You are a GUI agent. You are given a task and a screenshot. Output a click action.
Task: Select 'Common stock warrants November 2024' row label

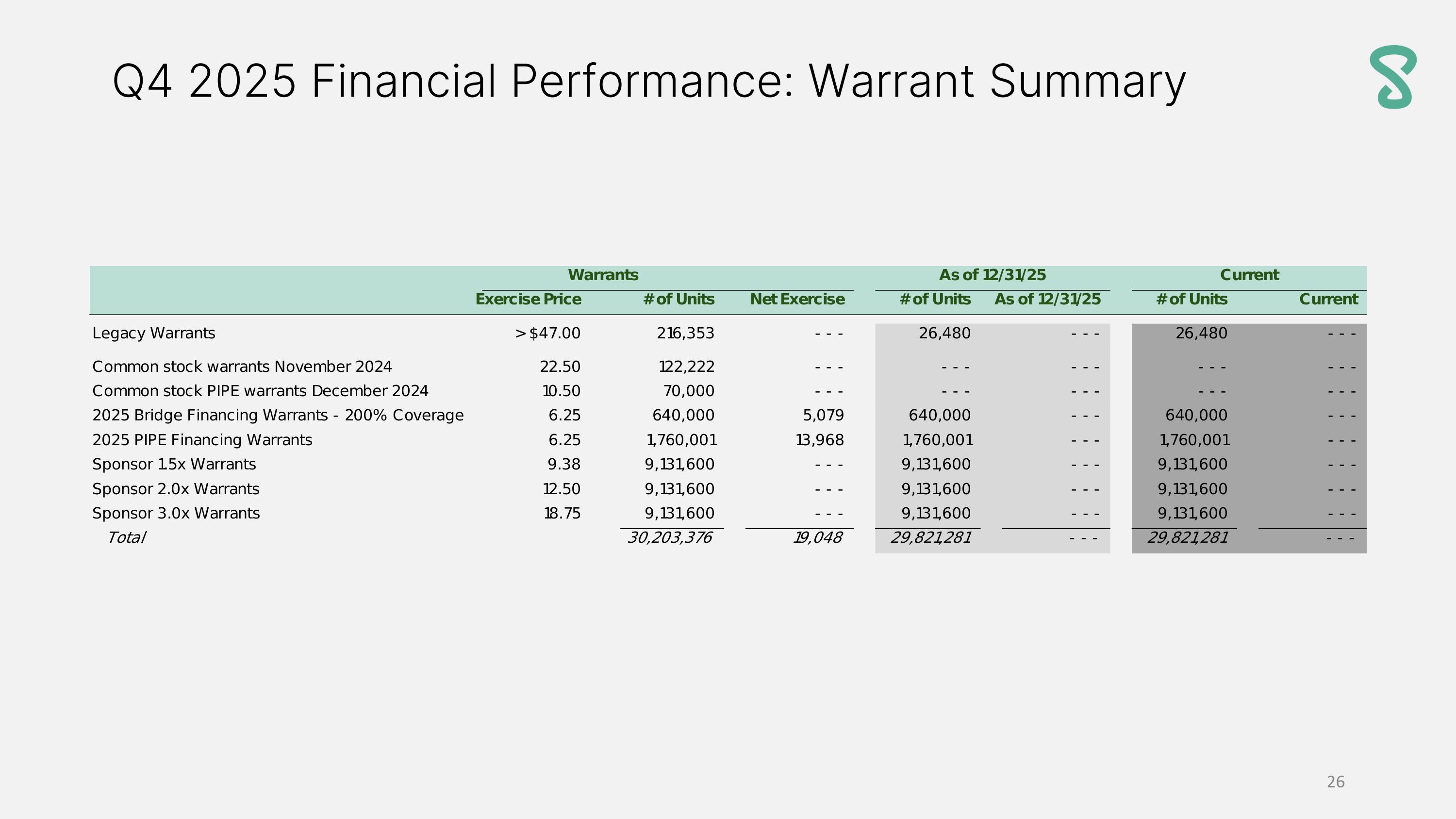(242, 367)
